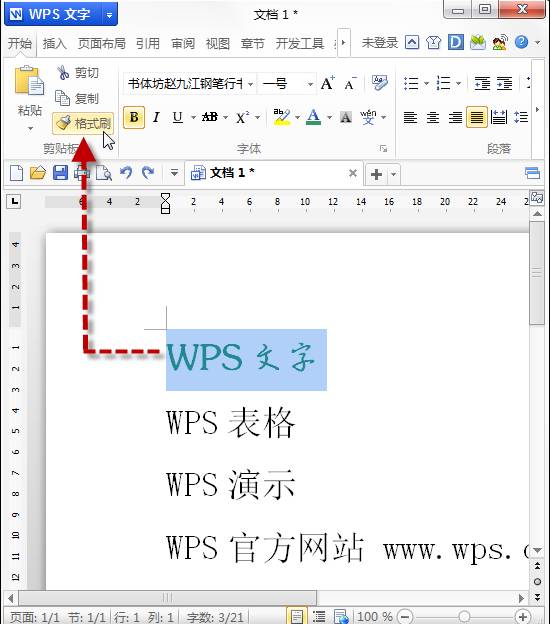Click the 未登录 login link
The height and width of the screenshot is (624, 550).
[x=380, y=42]
